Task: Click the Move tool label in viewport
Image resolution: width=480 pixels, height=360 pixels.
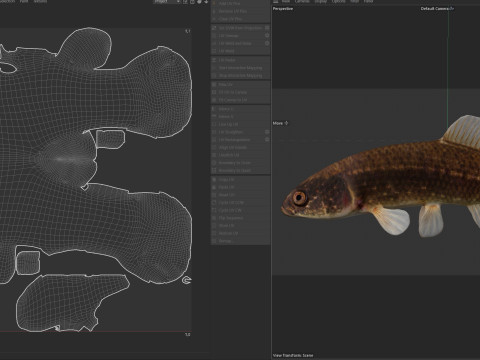Action: coord(280,123)
